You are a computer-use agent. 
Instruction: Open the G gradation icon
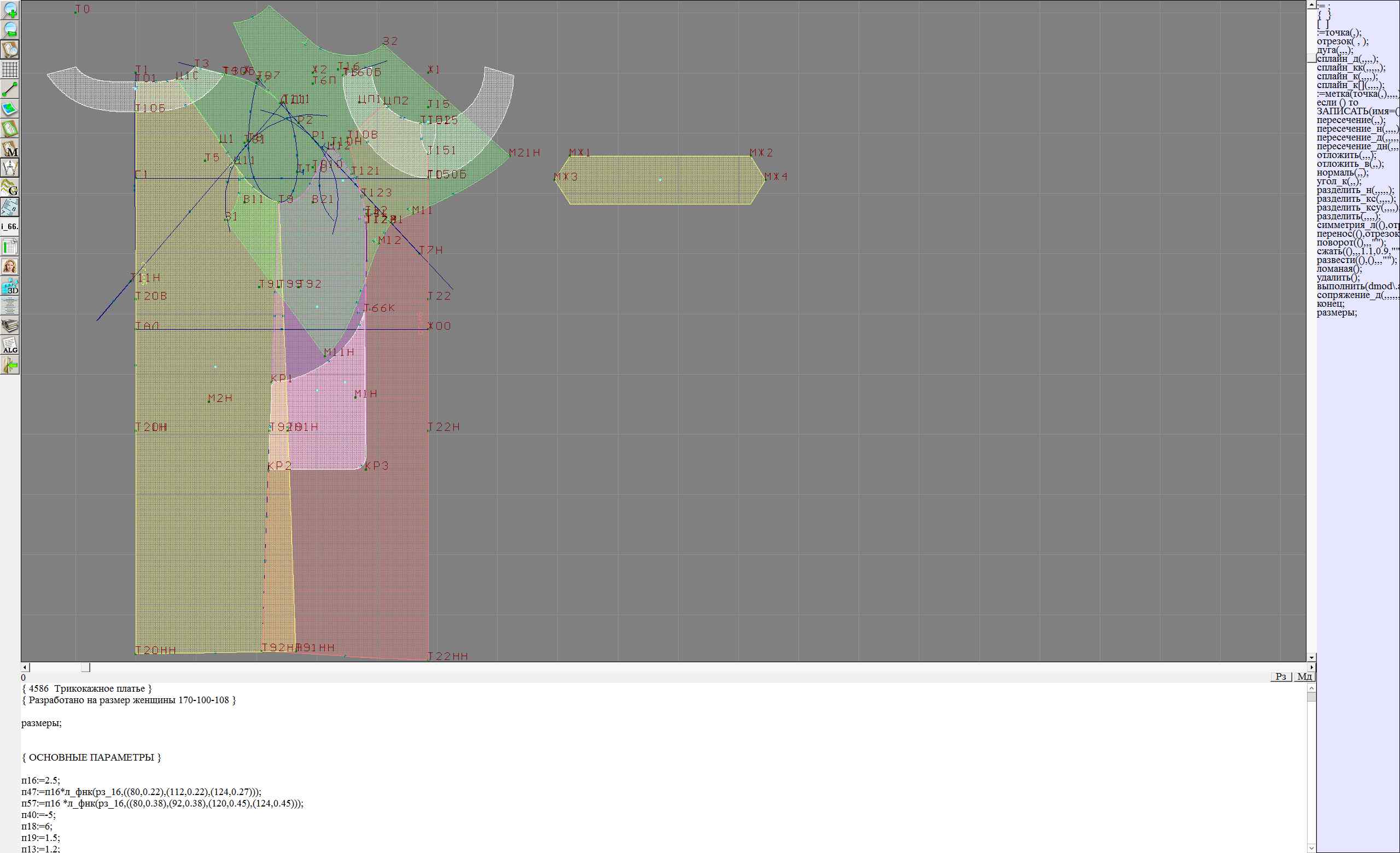(10, 188)
